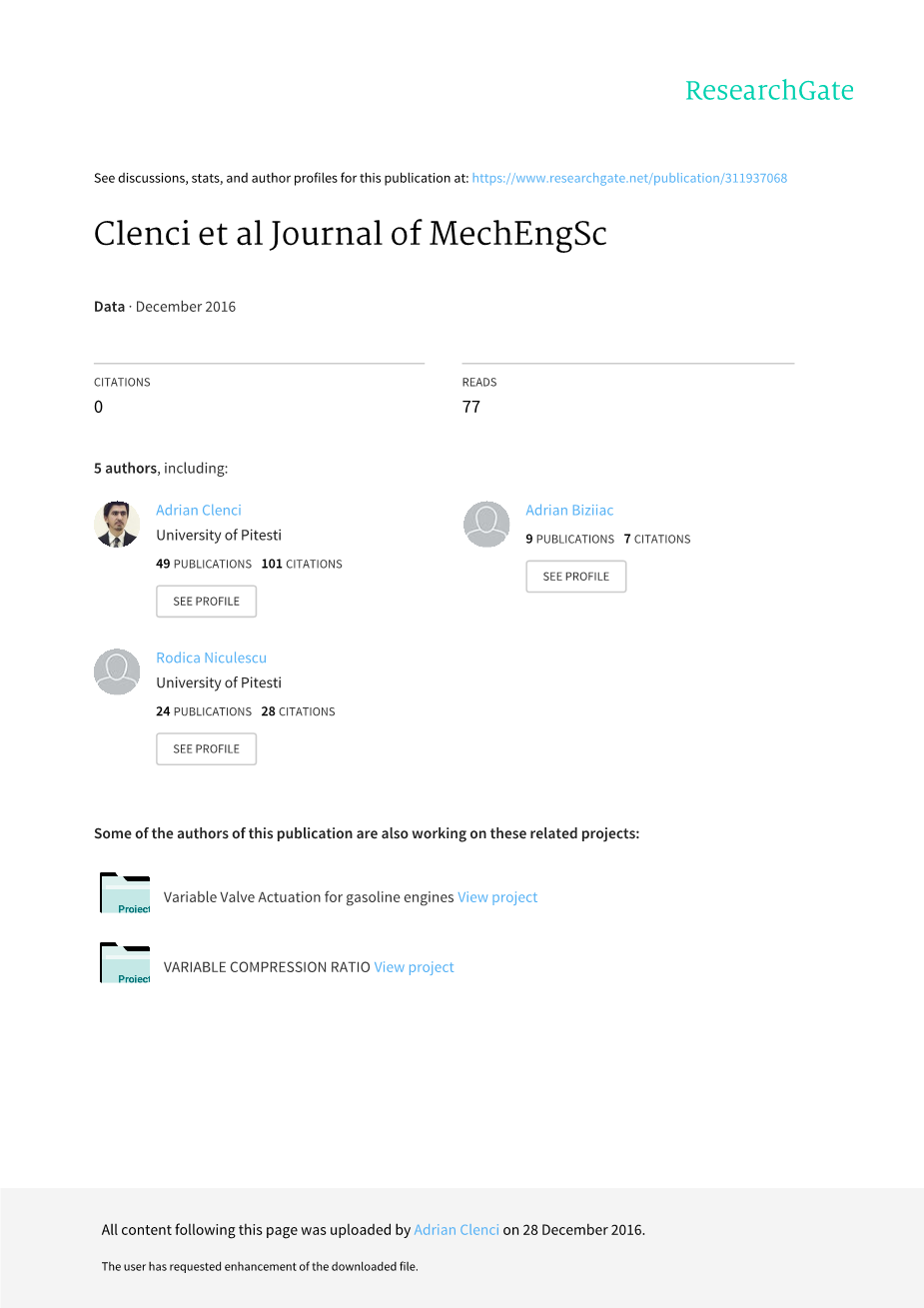Viewport: 924px width, 1308px height.
Task: View project for Variable Valve Actuation
Action: [x=497, y=897]
